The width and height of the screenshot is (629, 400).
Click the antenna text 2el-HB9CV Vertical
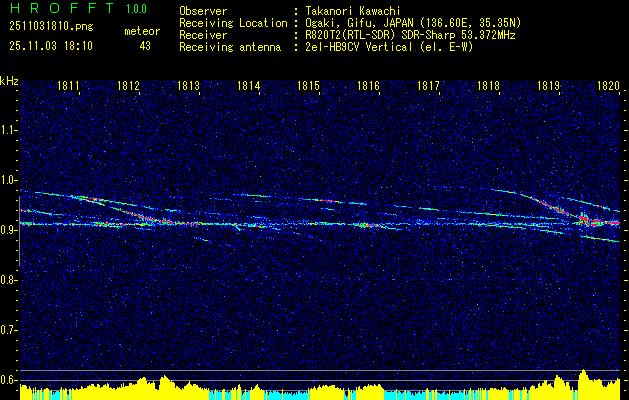coord(359,47)
